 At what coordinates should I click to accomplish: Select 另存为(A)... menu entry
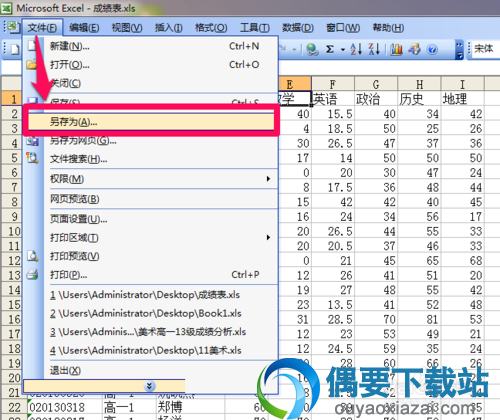point(151,122)
